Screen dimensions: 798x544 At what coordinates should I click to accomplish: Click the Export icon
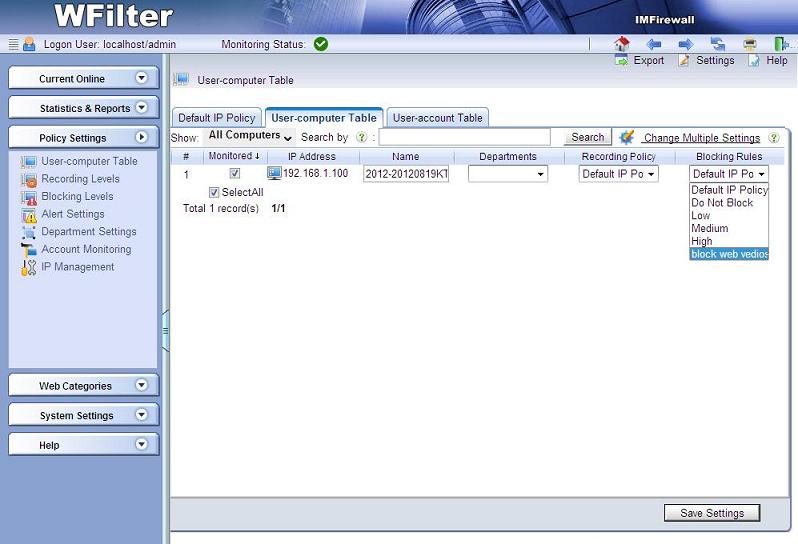(621, 61)
